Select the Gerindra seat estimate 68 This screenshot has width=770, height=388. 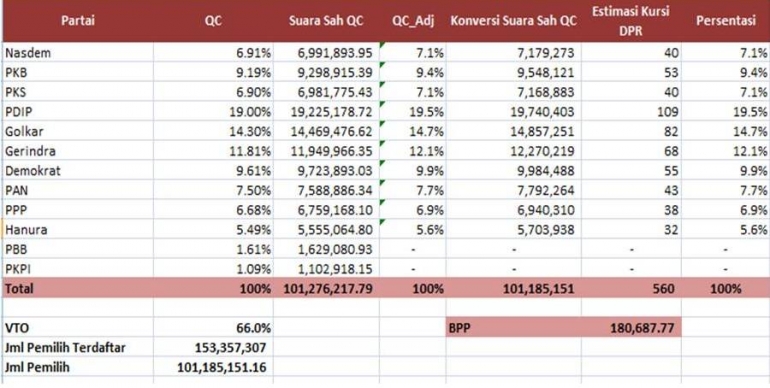[631, 151]
